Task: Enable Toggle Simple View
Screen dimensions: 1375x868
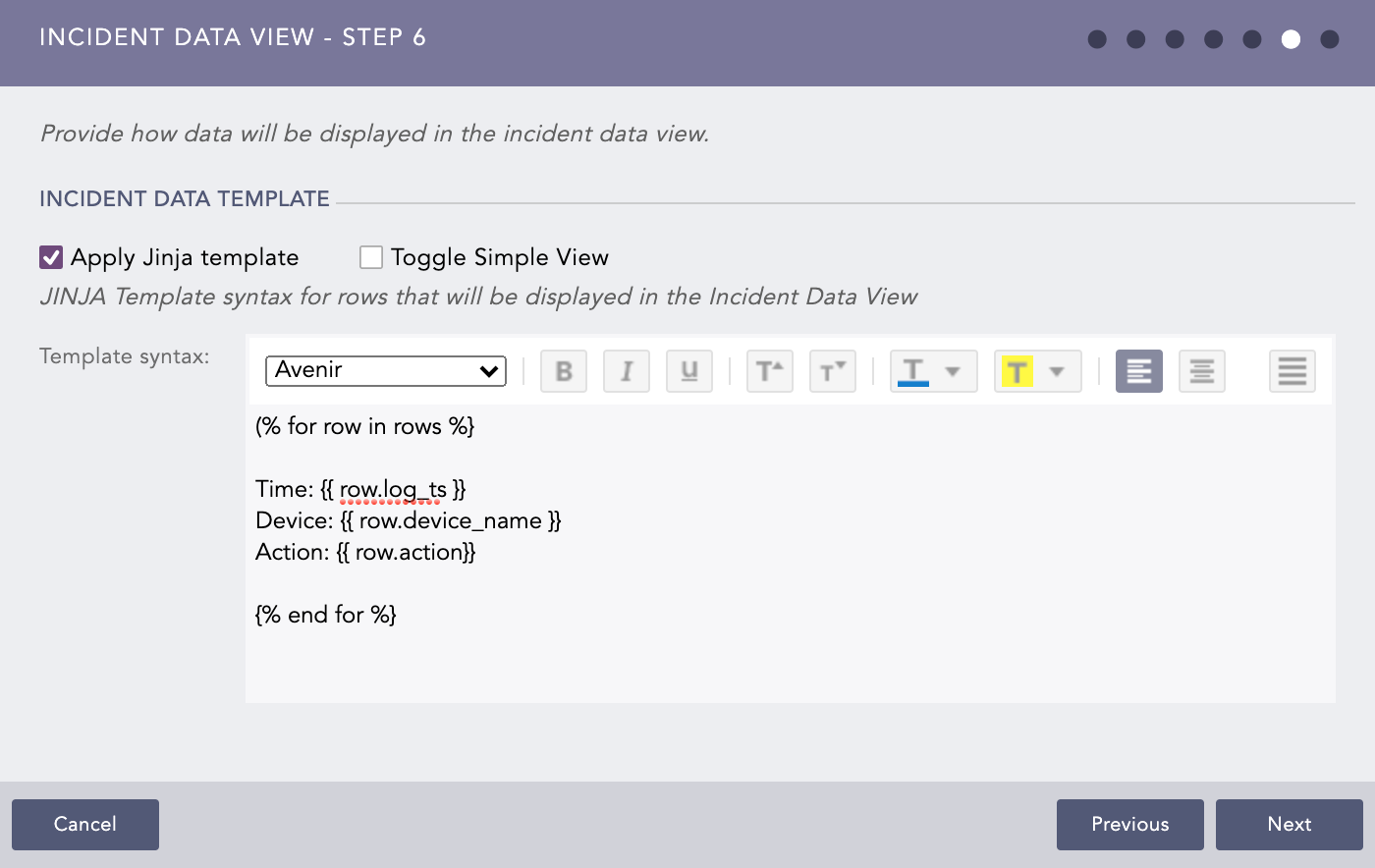Action: pyautogui.click(x=370, y=256)
